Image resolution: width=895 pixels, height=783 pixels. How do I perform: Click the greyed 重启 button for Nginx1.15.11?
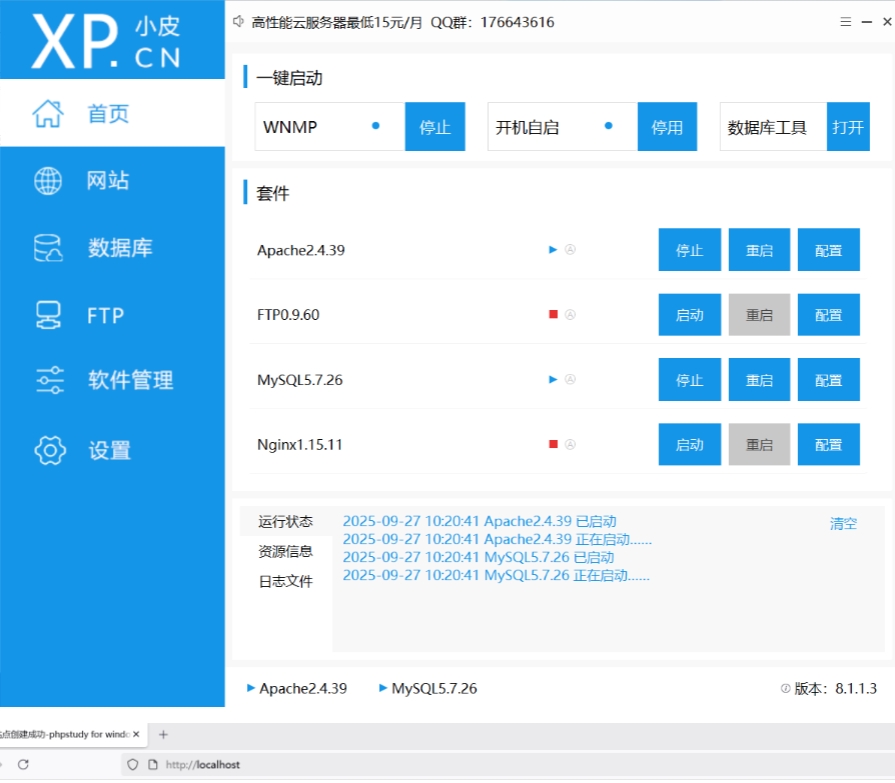pyautogui.click(x=759, y=445)
